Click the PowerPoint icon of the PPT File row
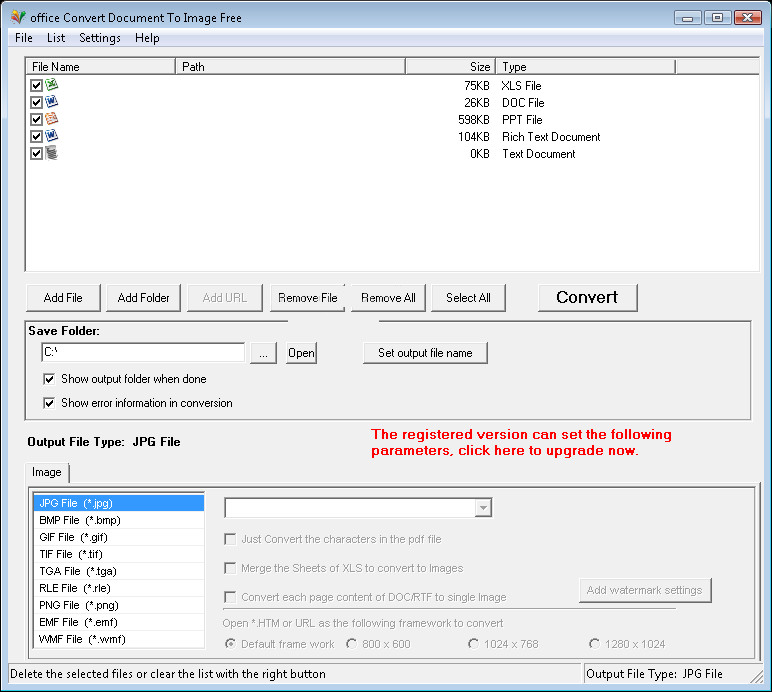The height and width of the screenshot is (692, 772). (52, 119)
